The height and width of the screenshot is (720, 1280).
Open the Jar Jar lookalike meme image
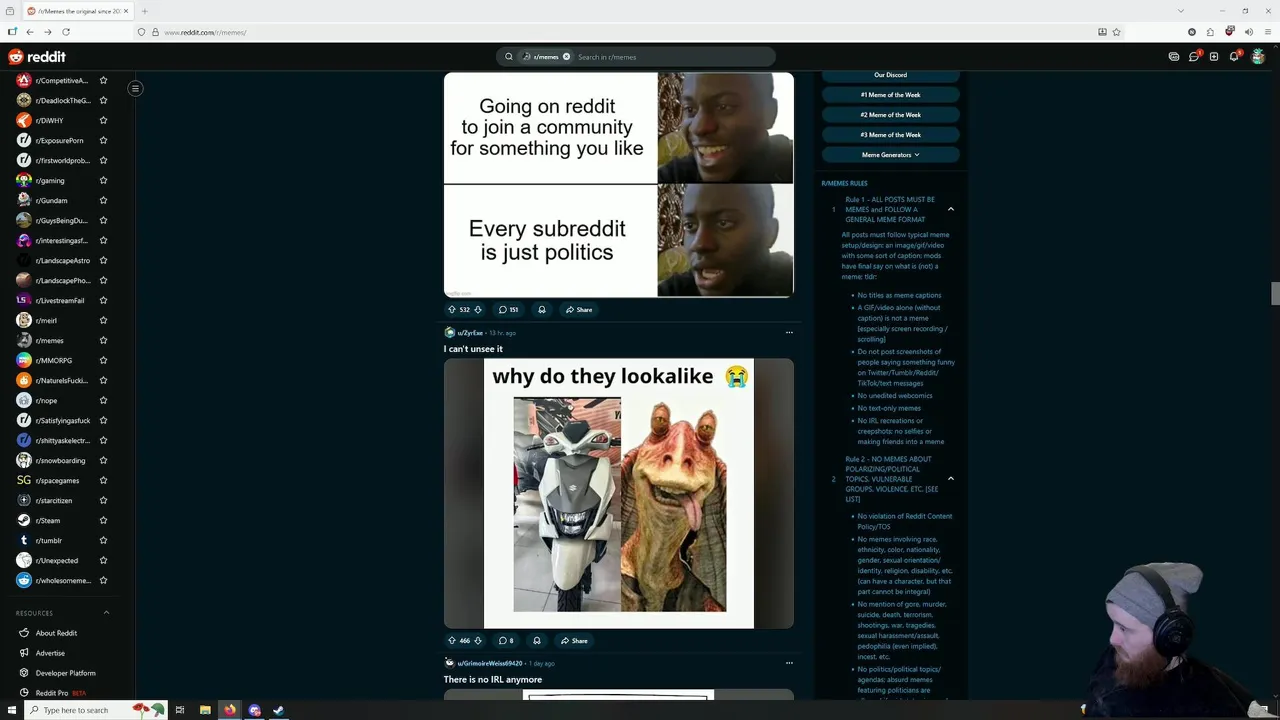tap(619, 494)
